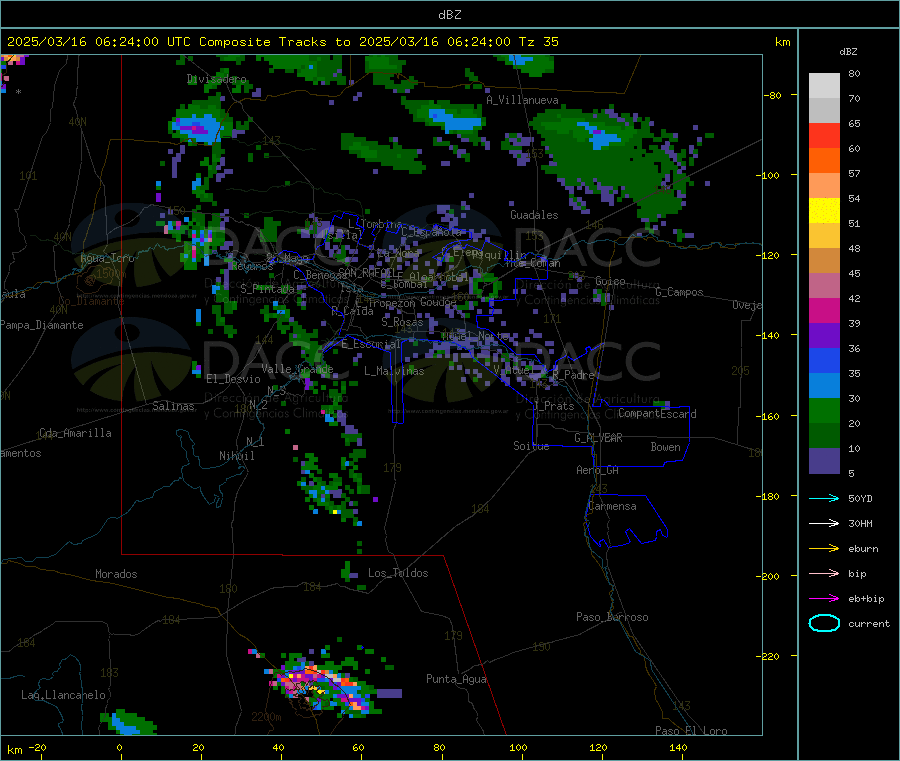Click the 'A_Villanueva' map label
Viewport: 900px width, 761px height.
[522, 100]
